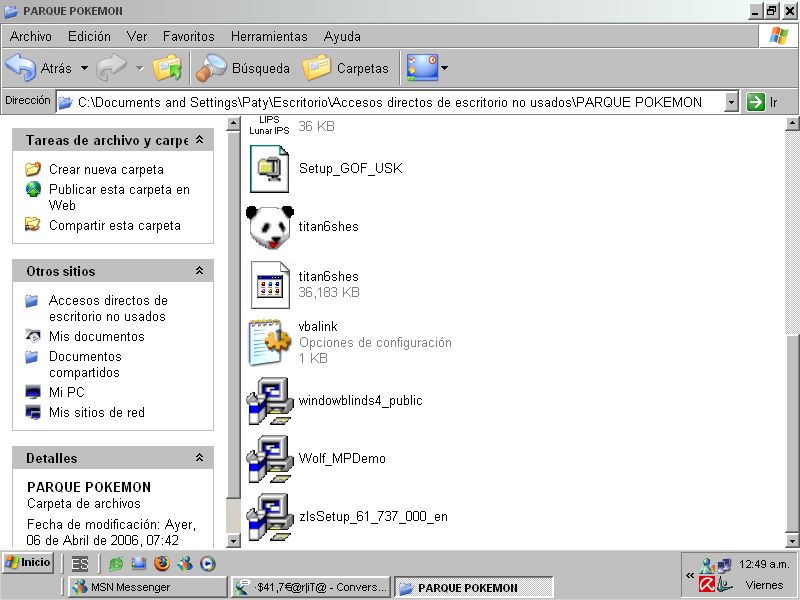Click the Setup_GOF_USK file name
The height and width of the screenshot is (600, 800).
351,168
